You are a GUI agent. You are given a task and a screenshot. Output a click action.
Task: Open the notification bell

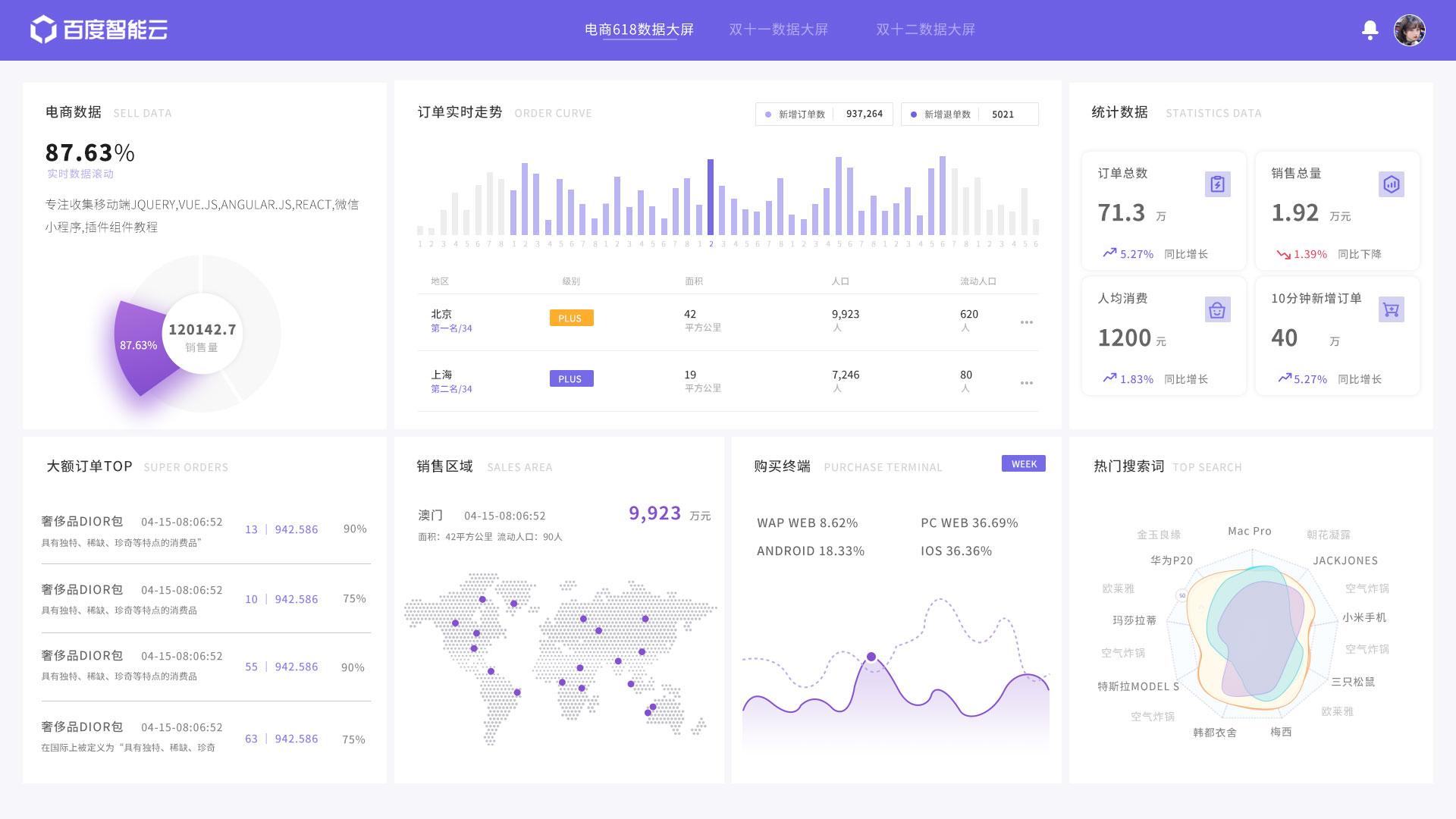[1370, 30]
